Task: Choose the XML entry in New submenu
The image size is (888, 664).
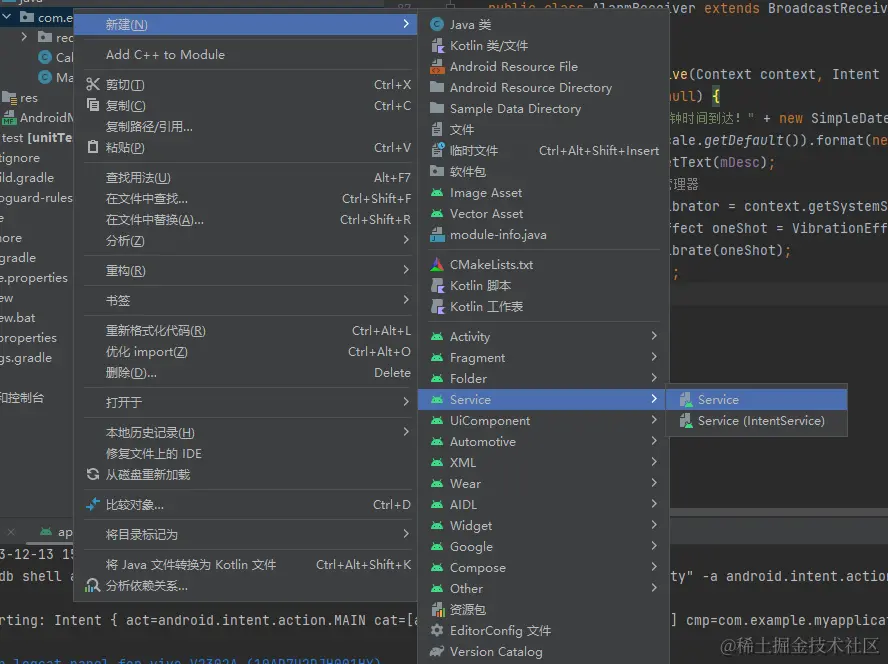Action: tap(543, 462)
